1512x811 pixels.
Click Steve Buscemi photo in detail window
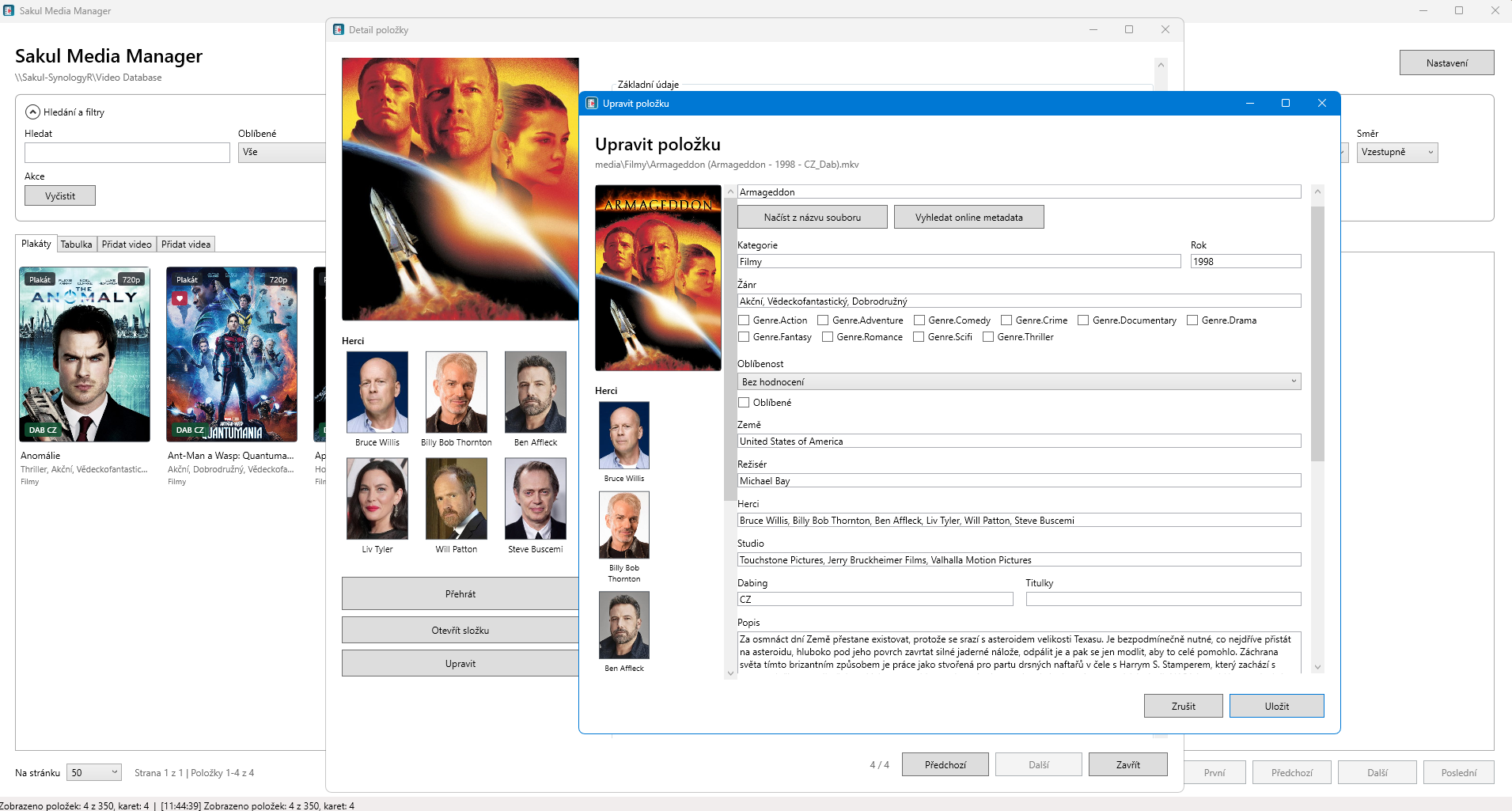pyautogui.click(x=536, y=498)
